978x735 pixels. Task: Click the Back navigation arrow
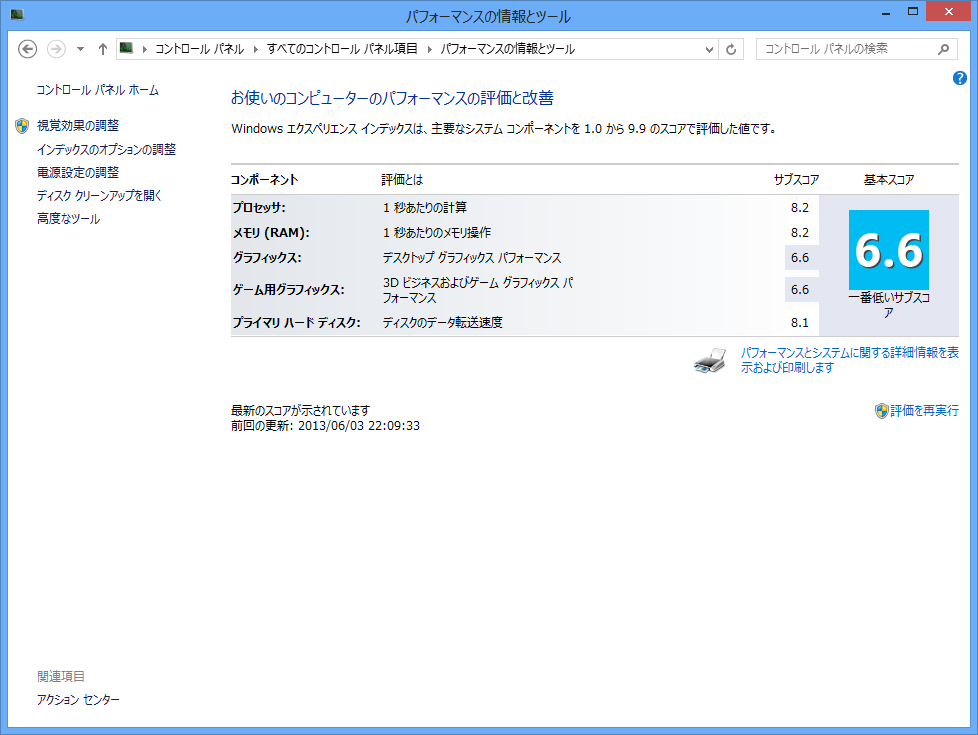[x=27, y=49]
